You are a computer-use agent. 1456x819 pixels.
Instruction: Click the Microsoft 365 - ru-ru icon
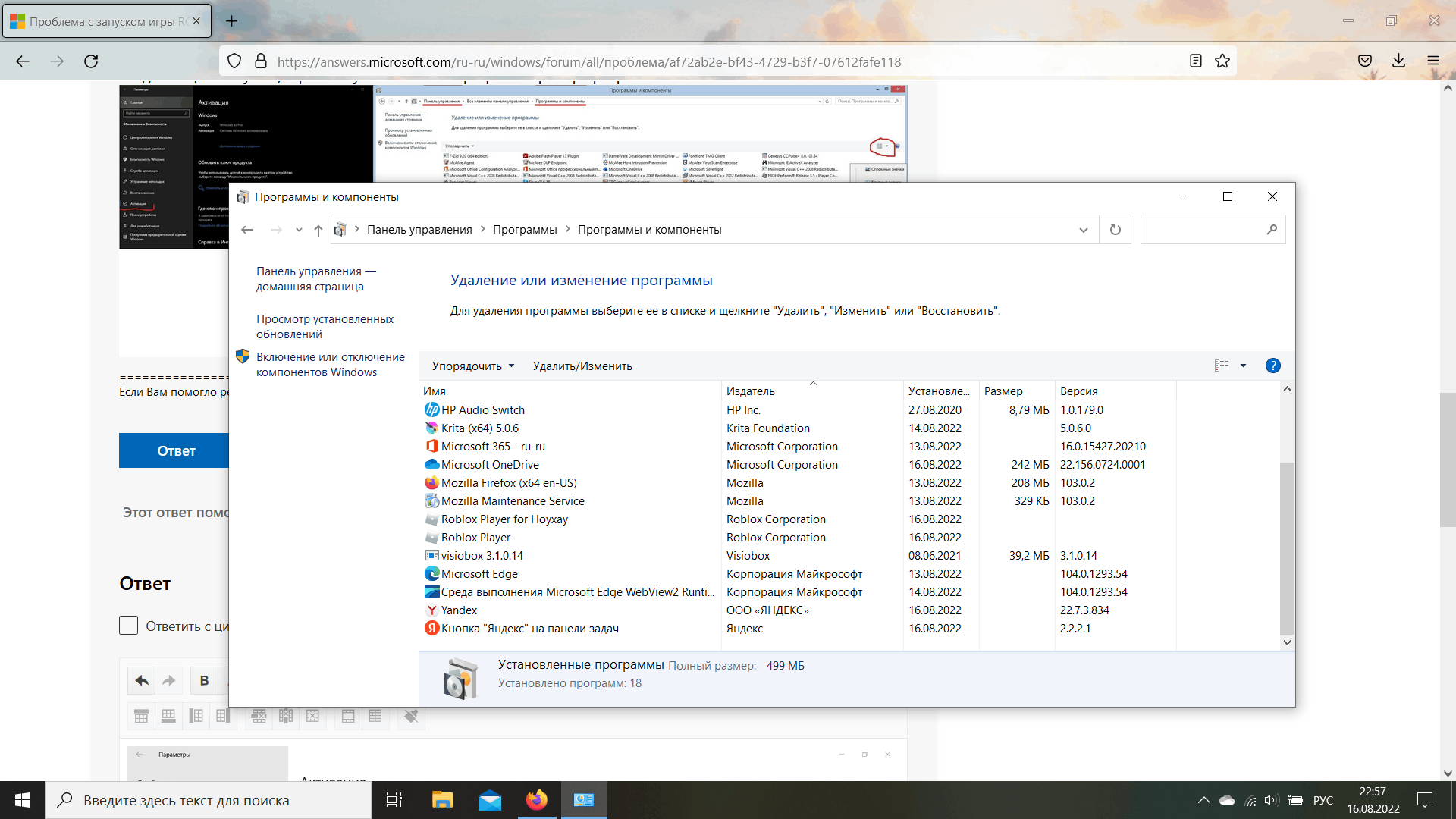[431, 446]
